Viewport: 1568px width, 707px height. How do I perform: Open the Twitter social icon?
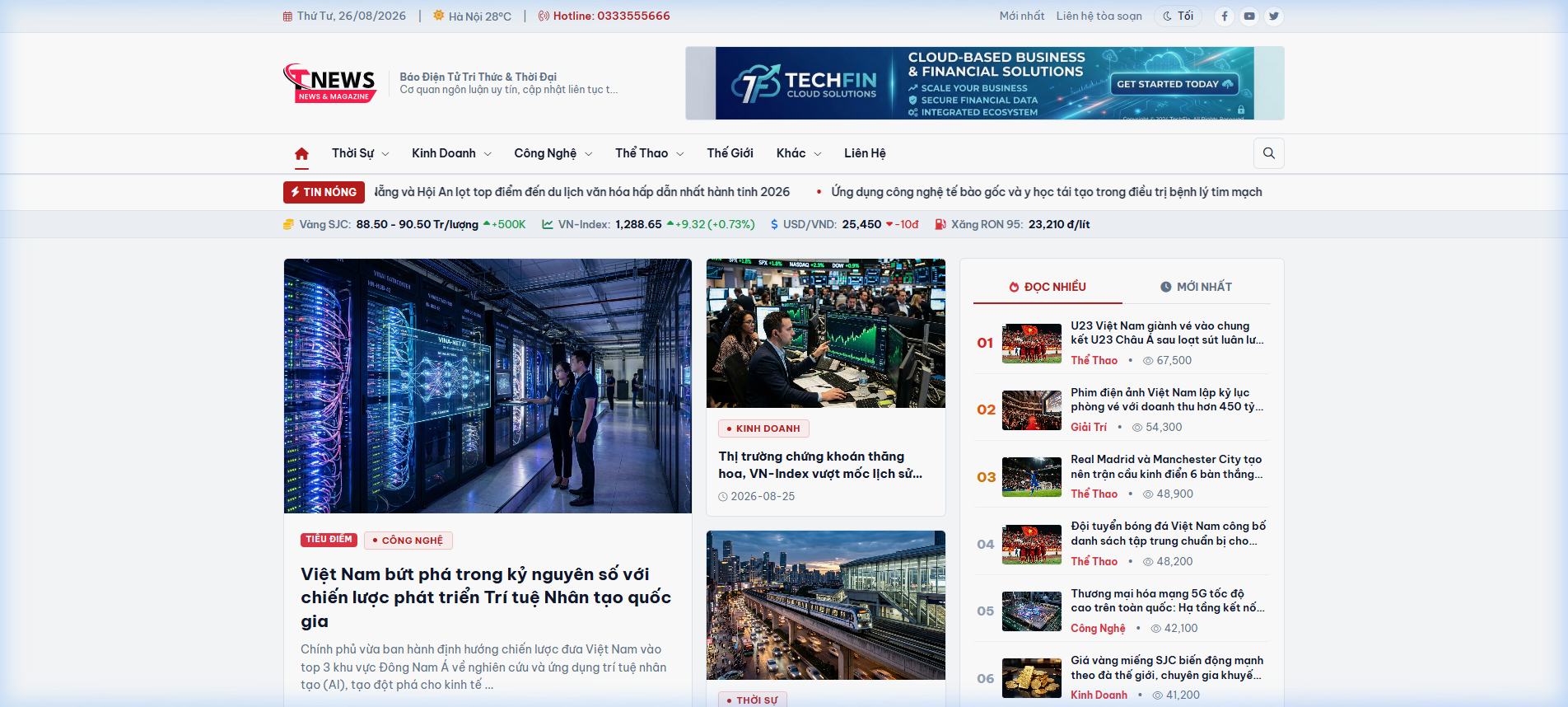(x=1274, y=16)
